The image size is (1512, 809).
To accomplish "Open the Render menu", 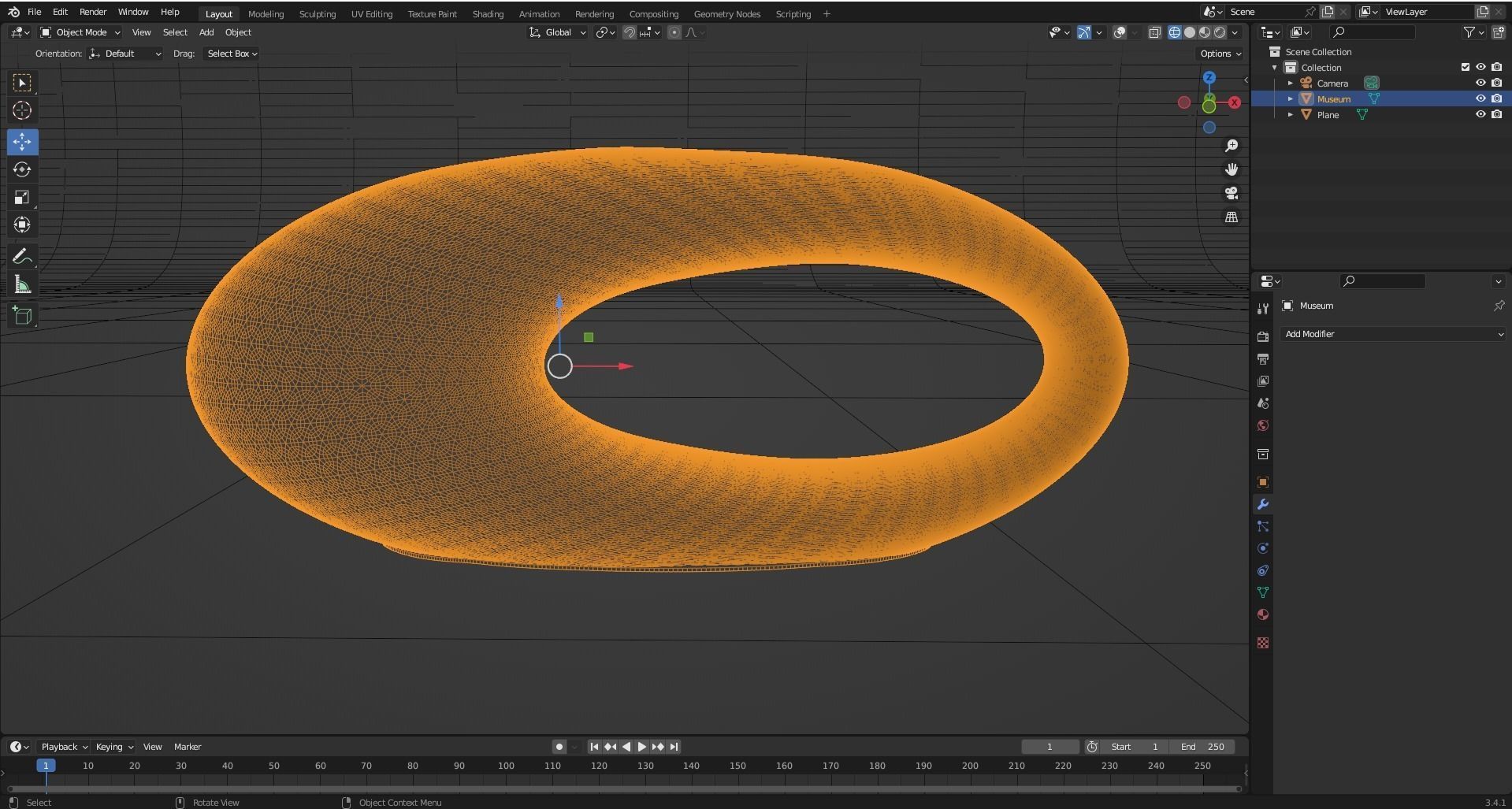I will (x=93, y=12).
